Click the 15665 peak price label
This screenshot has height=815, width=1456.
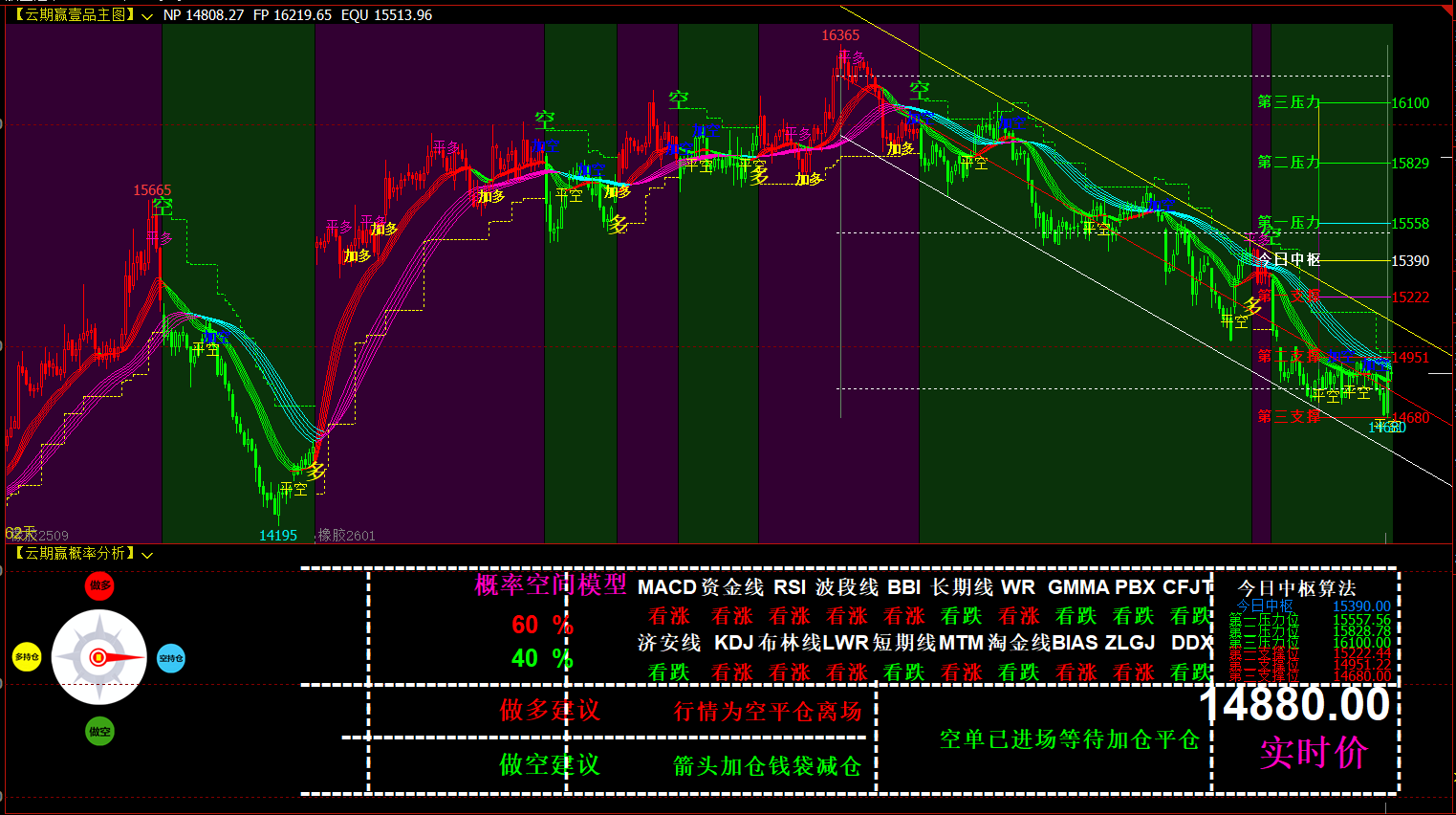152,190
